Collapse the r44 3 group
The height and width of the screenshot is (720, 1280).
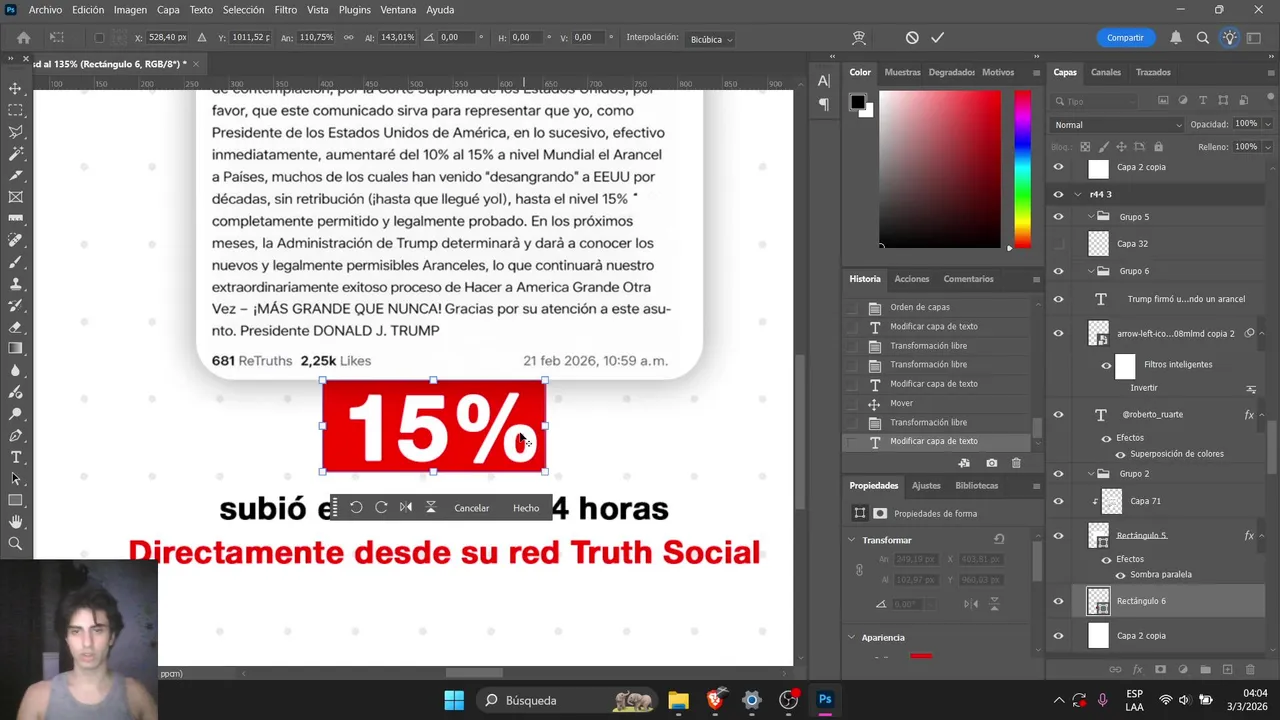1077,194
